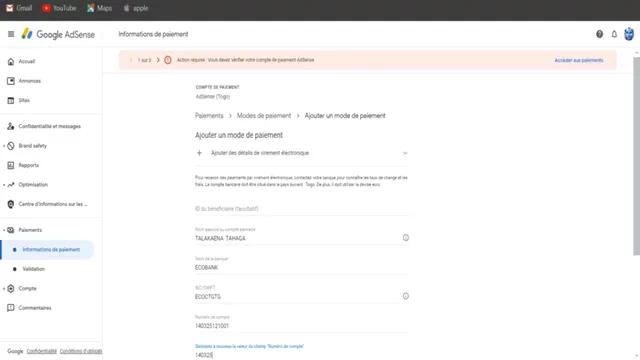Open the hamburger main menu

(x=11, y=34)
